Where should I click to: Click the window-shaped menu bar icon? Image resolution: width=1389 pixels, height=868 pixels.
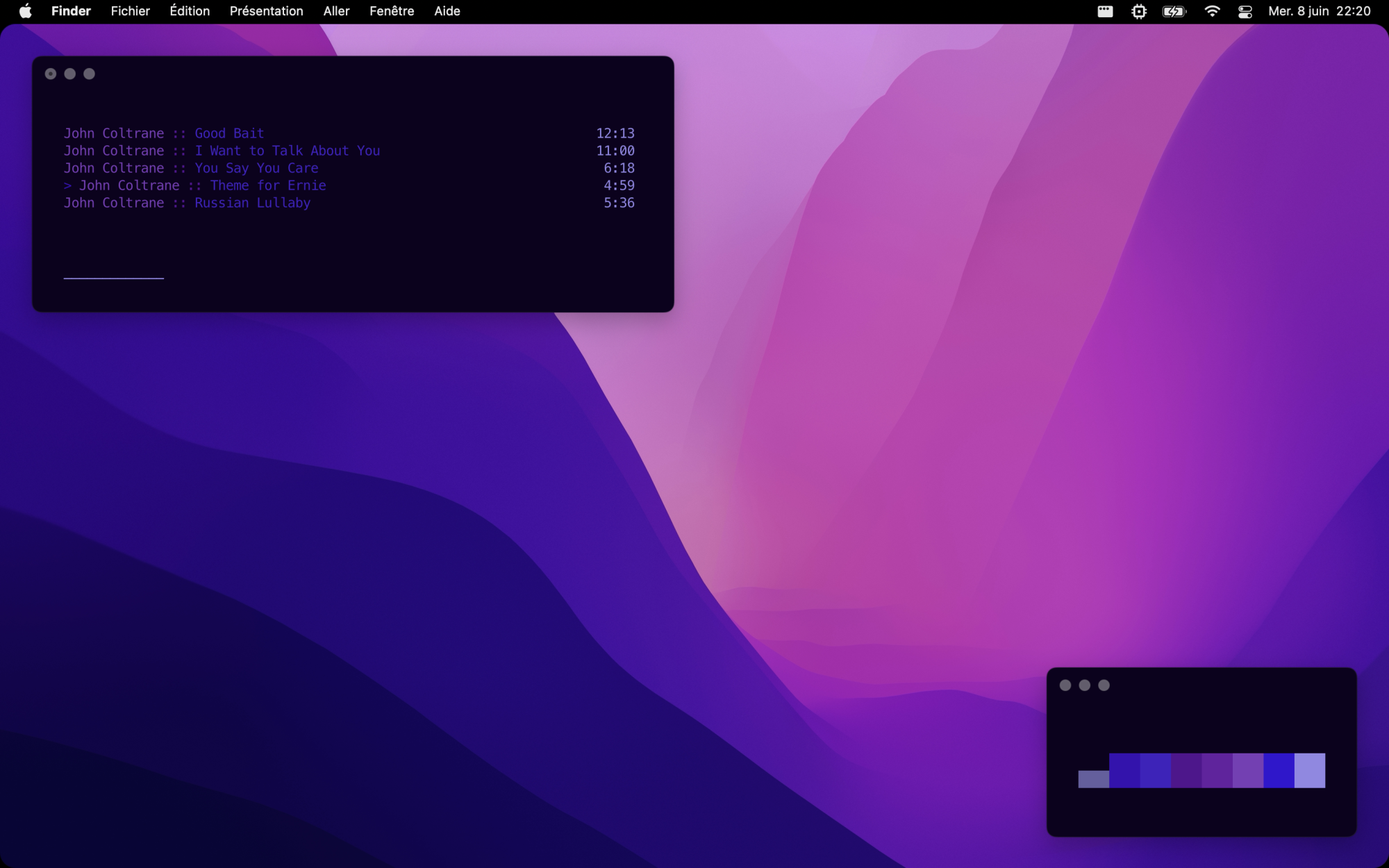point(1105,11)
